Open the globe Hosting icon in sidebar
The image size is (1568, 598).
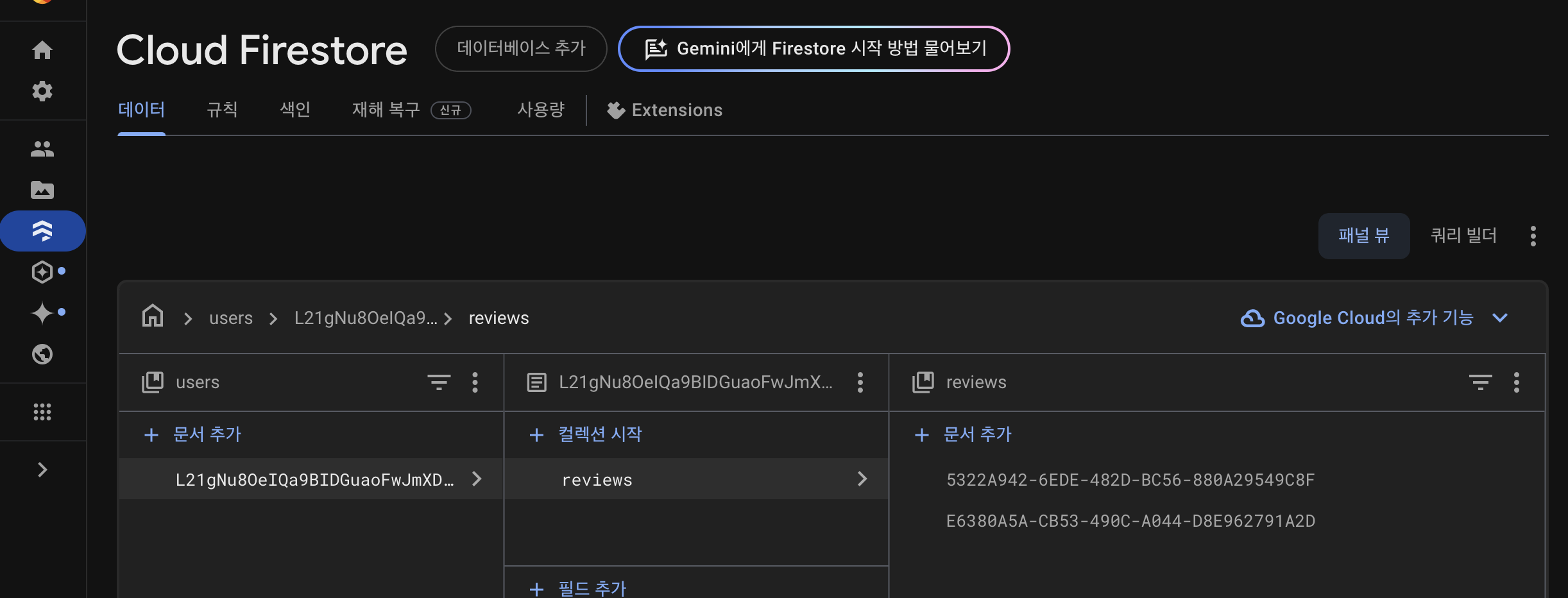click(x=42, y=354)
